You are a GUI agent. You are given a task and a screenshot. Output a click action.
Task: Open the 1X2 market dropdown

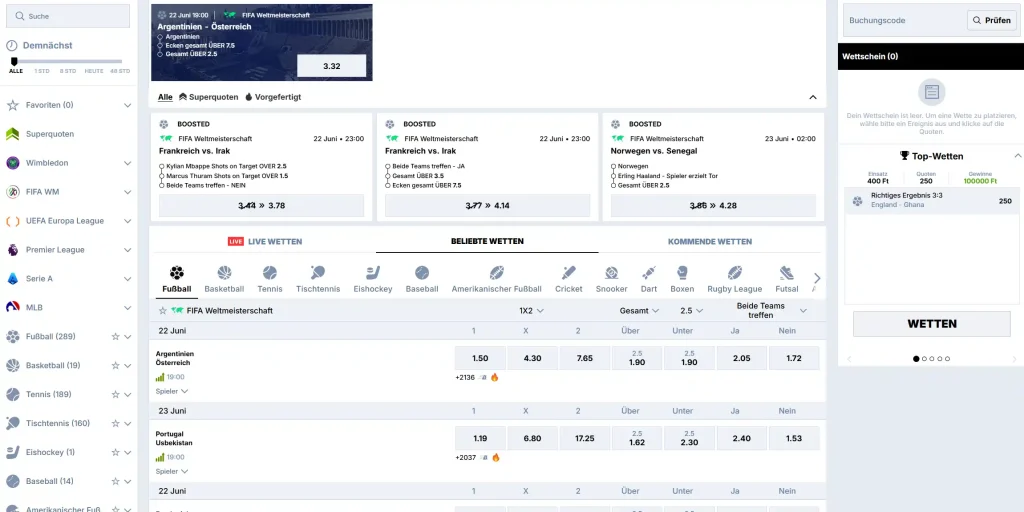coord(531,311)
